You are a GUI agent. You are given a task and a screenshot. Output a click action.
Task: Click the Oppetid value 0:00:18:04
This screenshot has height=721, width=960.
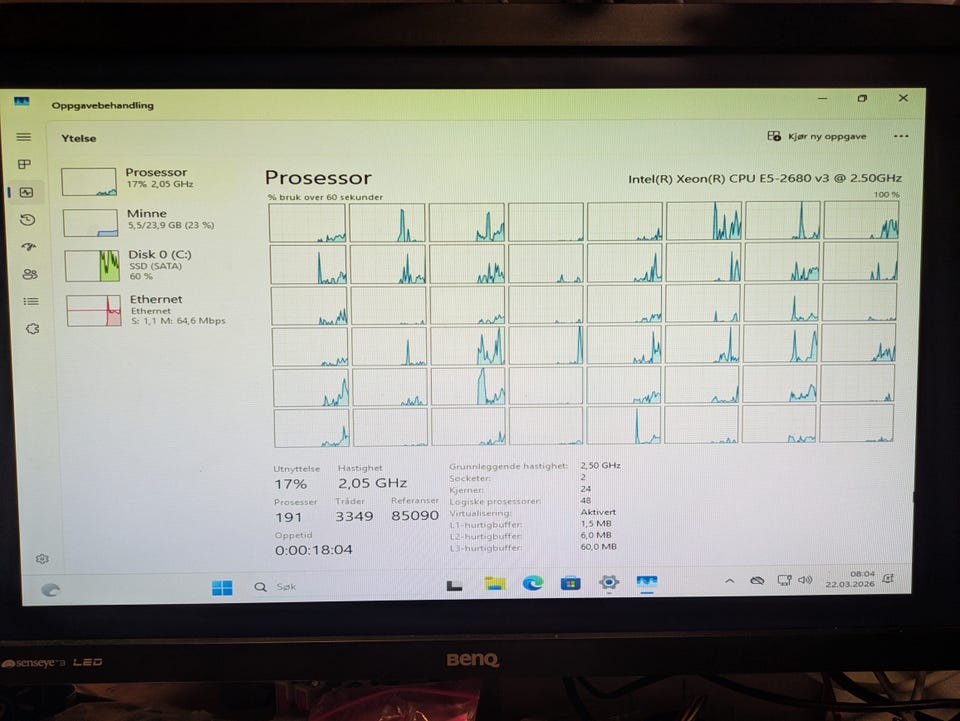pyautogui.click(x=313, y=550)
